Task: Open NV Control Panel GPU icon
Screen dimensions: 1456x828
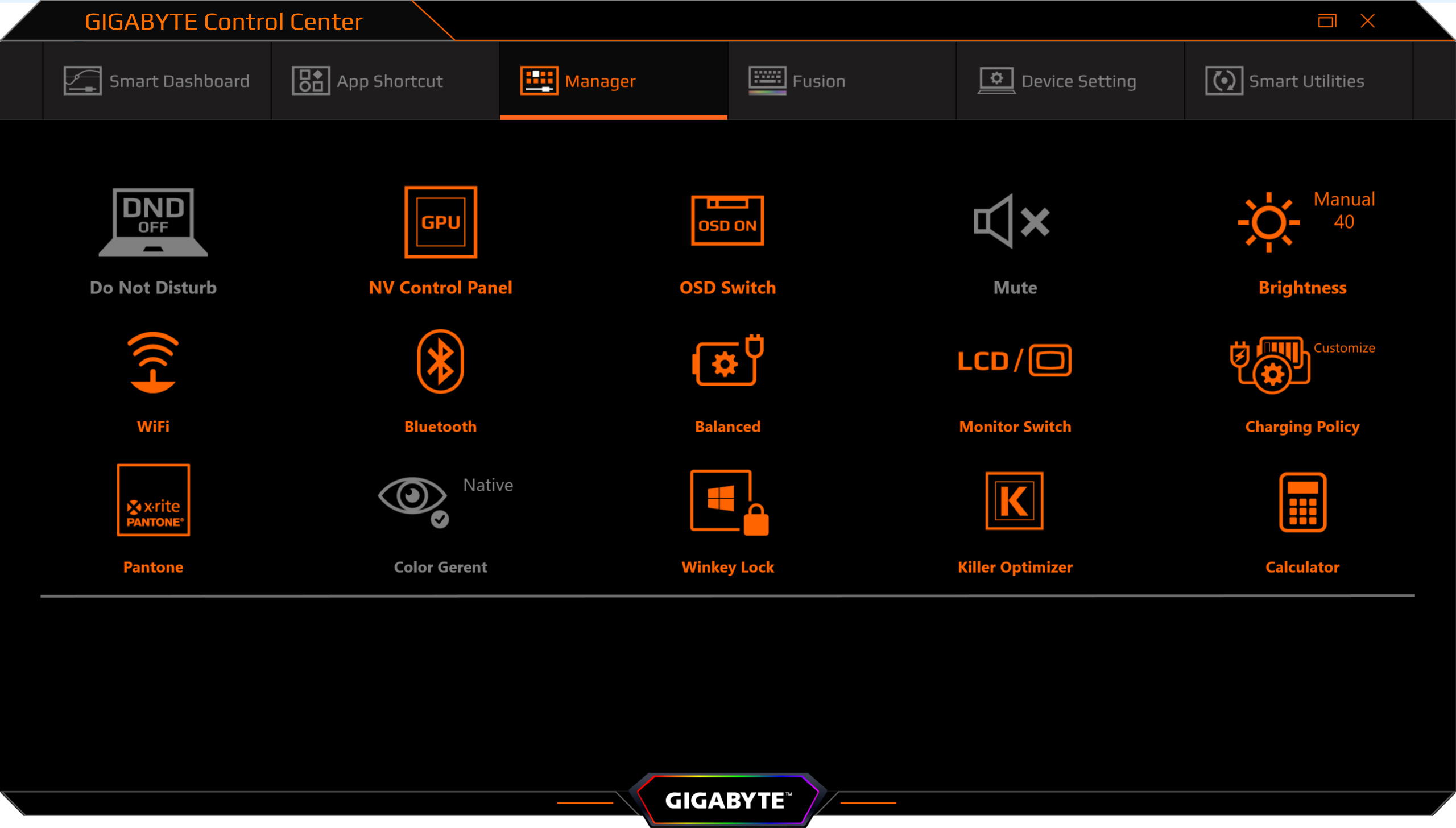Action: (x=441, y=222)
